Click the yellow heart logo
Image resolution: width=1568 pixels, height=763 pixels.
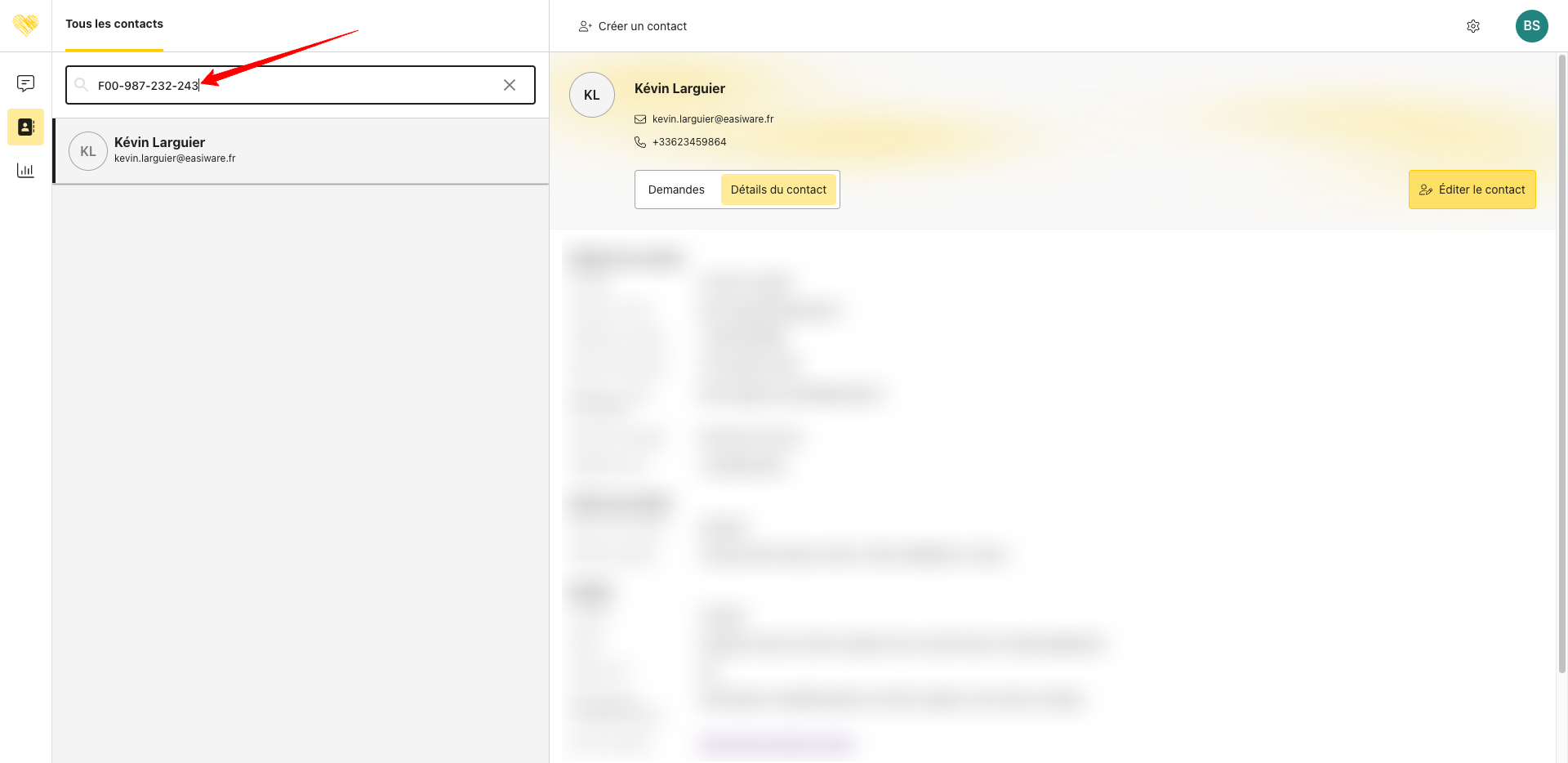tap(25, 25)
